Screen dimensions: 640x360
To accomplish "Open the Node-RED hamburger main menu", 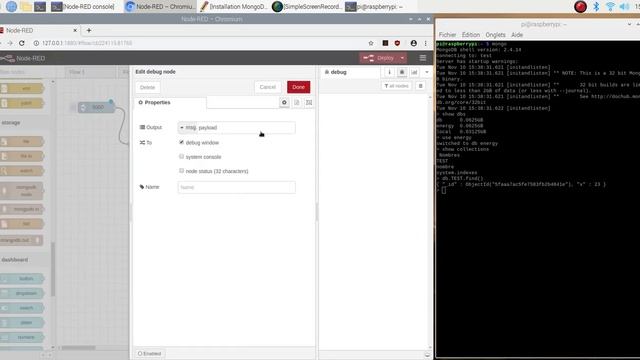I will [422, 58].
